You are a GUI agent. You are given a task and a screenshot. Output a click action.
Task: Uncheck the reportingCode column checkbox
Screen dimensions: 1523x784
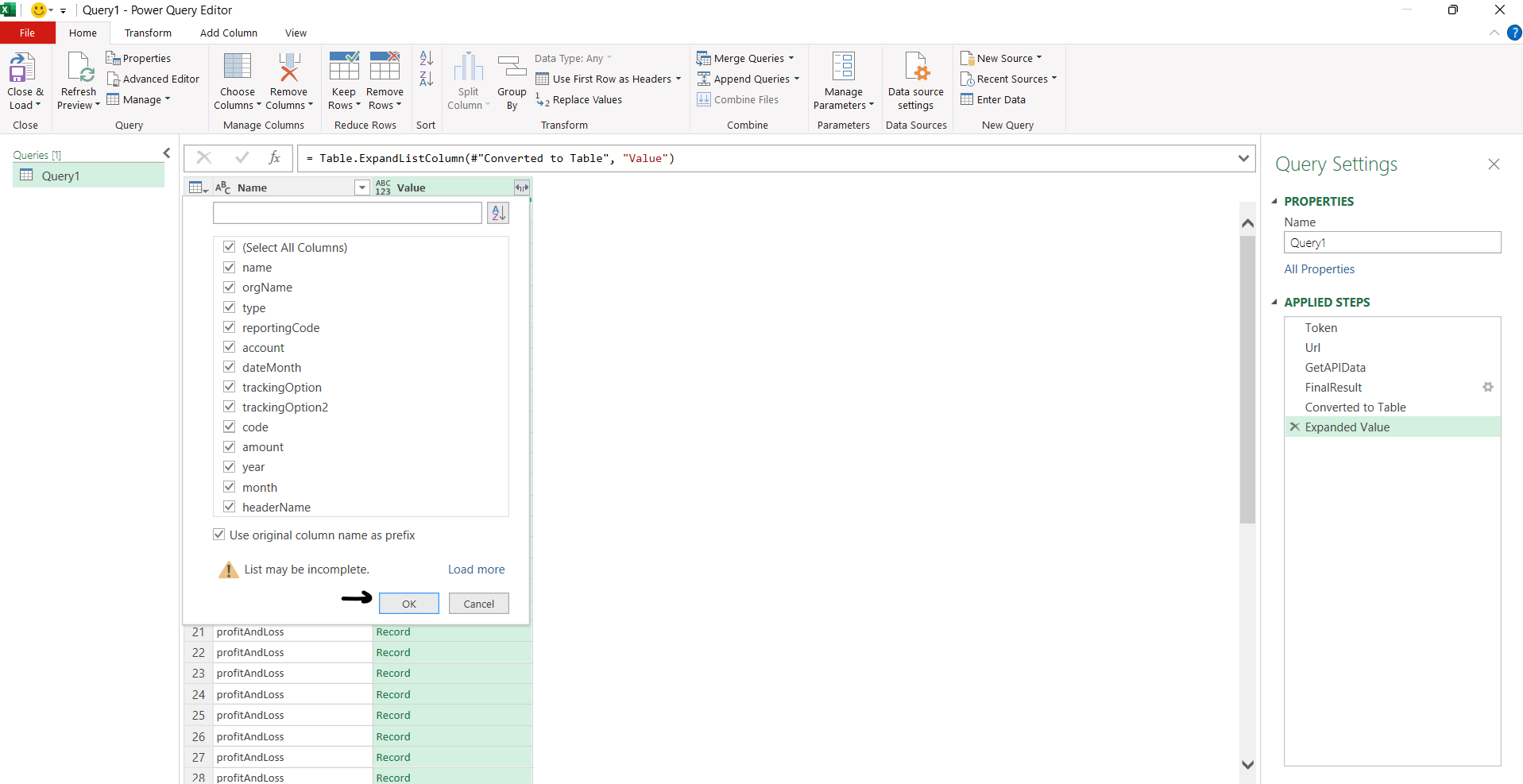pos(230,327)
